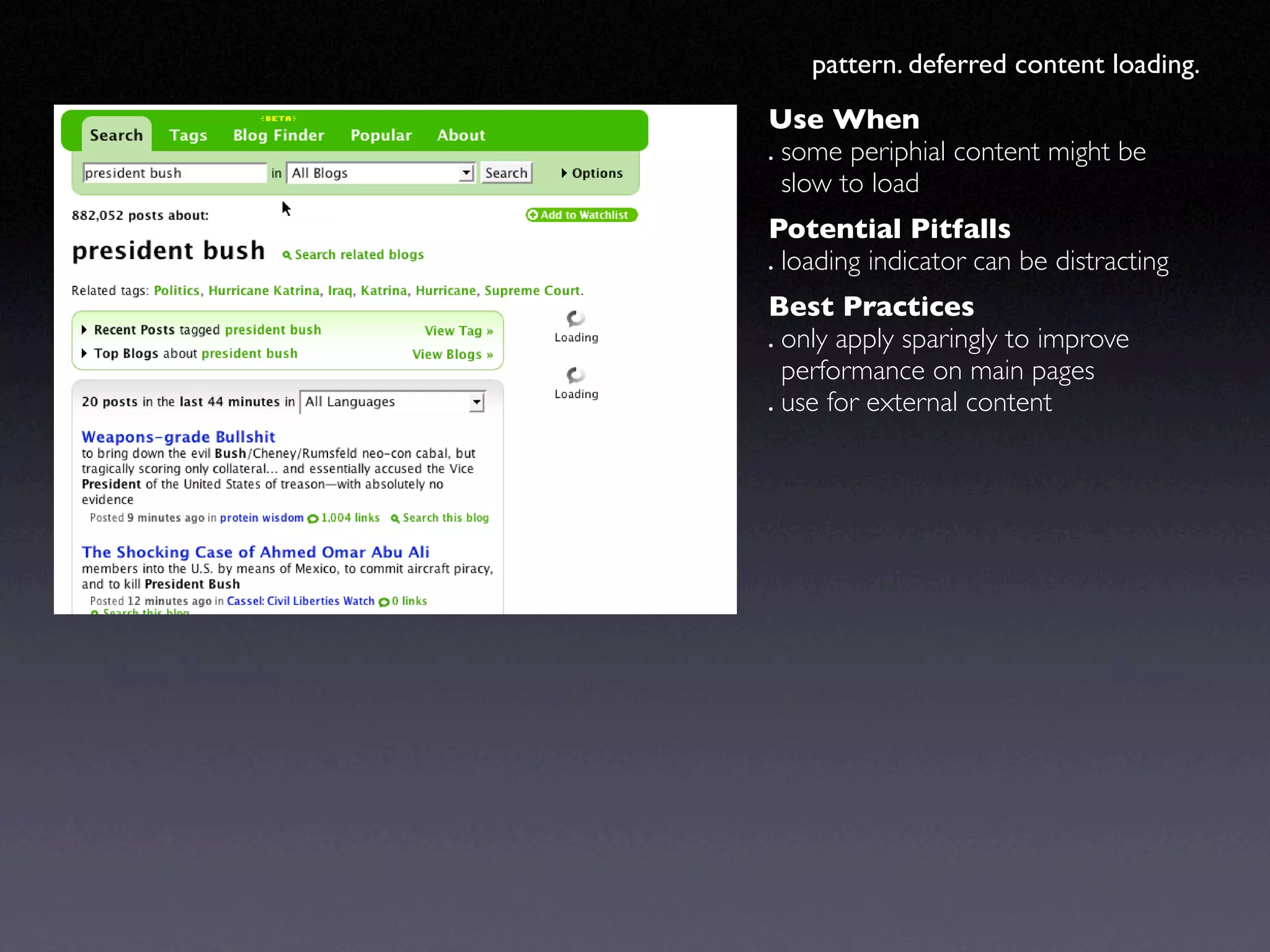Click the 0 links link
1270x952 pixels.
409,601
